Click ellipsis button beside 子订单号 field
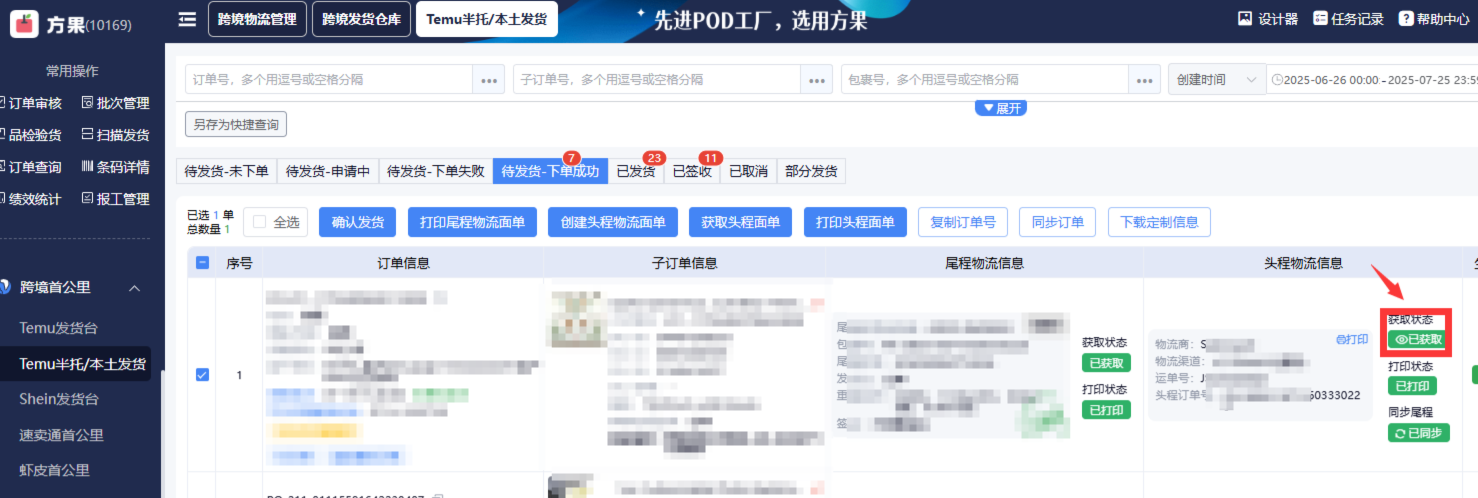 point(817,80)
